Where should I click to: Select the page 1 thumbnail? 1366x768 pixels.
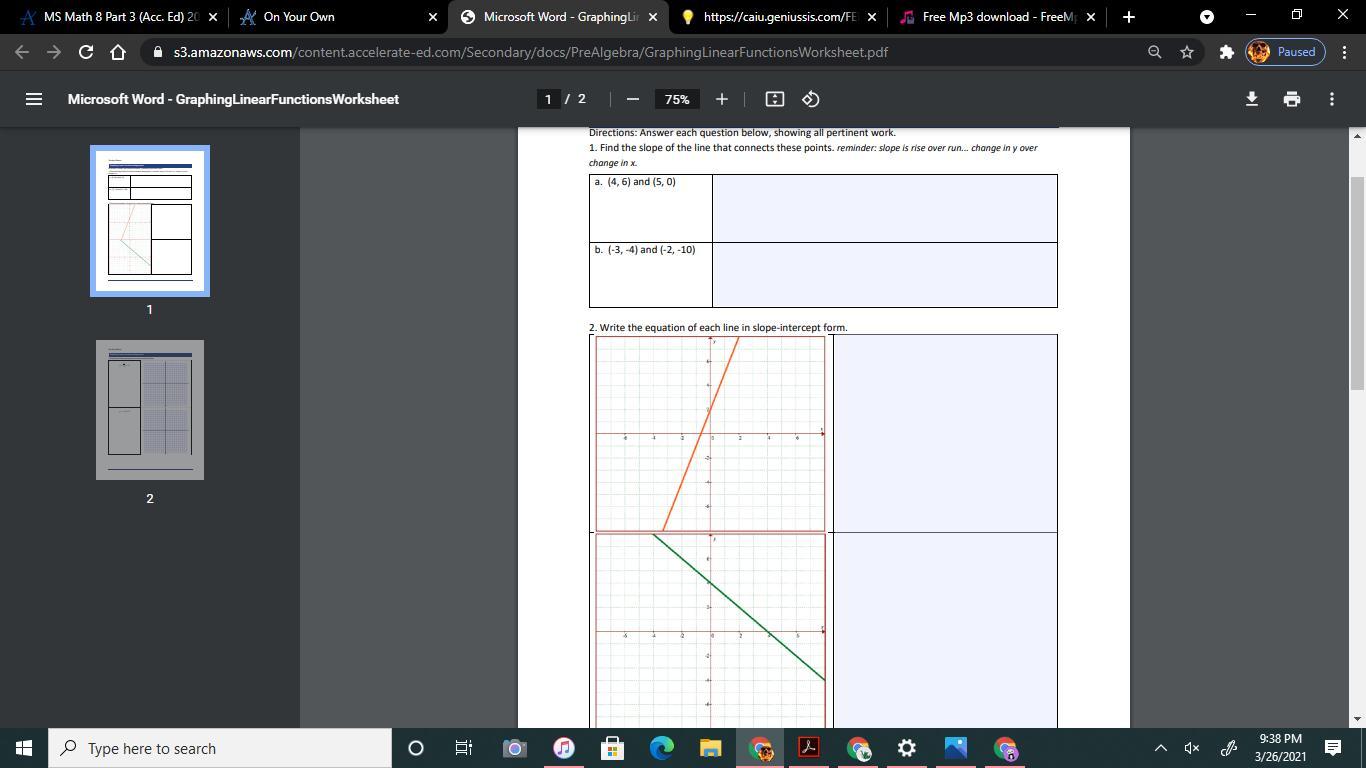pyautogui.click(x=150, y=221)
